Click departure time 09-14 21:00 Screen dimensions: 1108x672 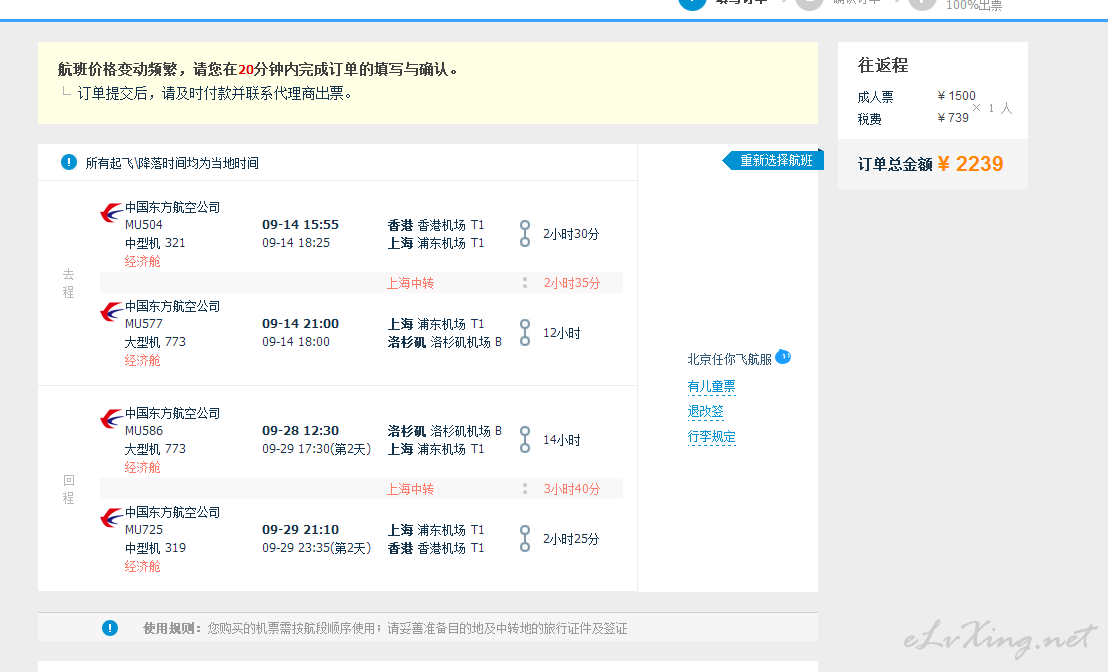click(x=300, y=324)
